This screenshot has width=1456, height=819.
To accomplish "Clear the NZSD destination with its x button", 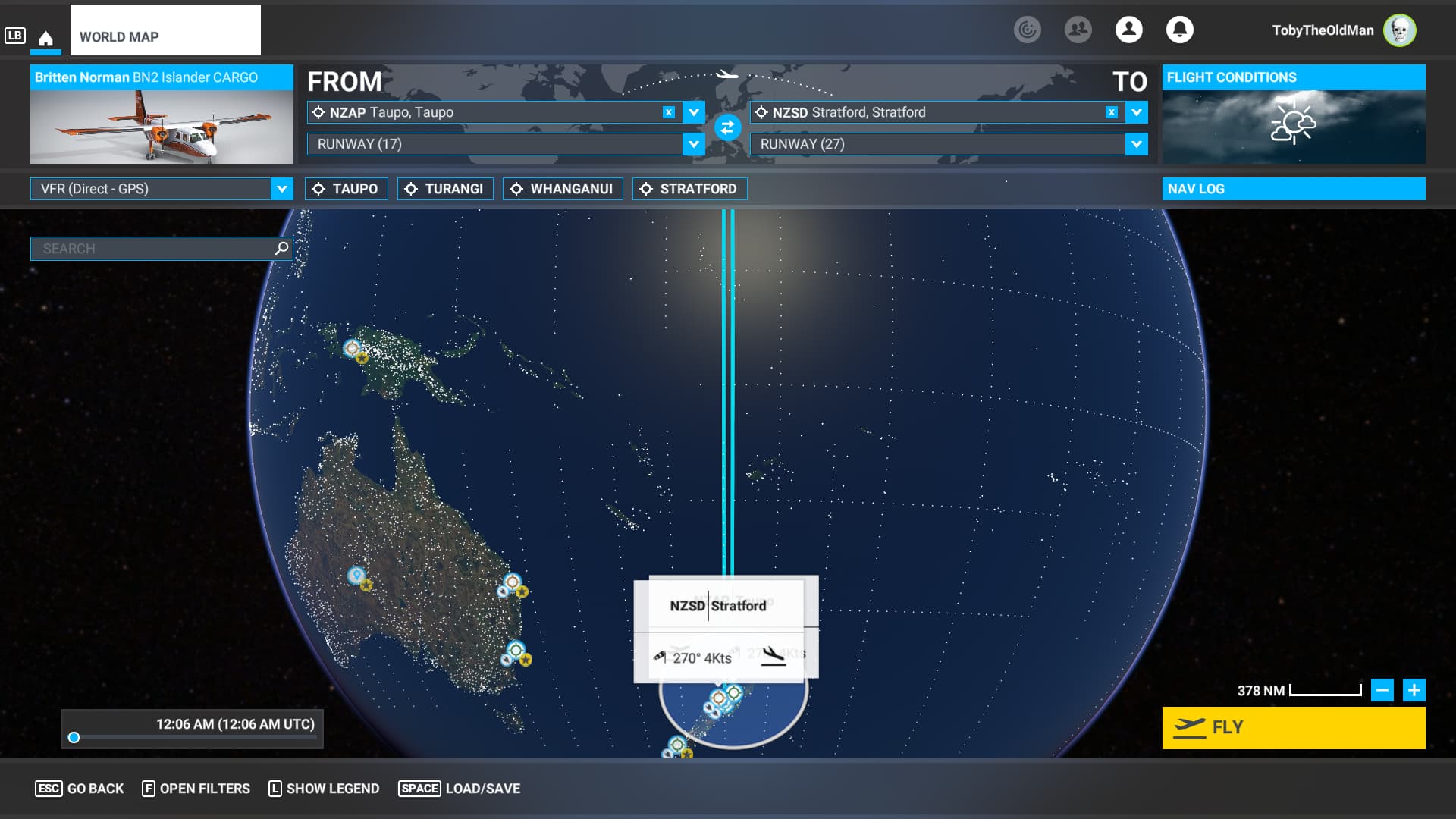I will point(1110,111).
